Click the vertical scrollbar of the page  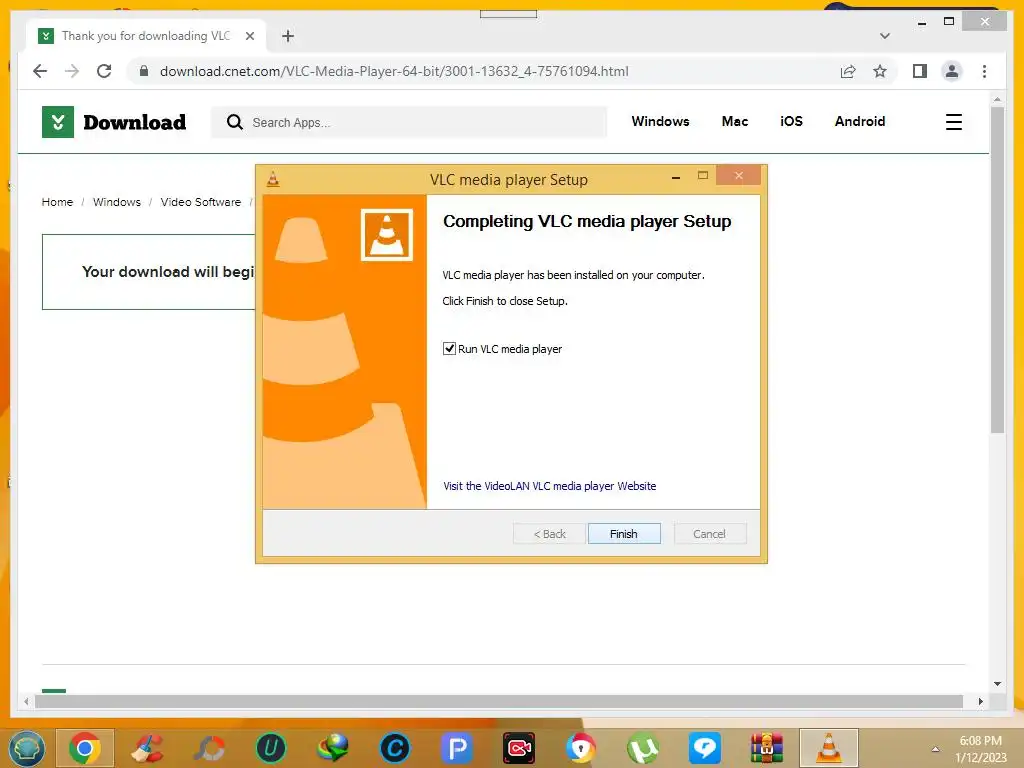point(997,270)
